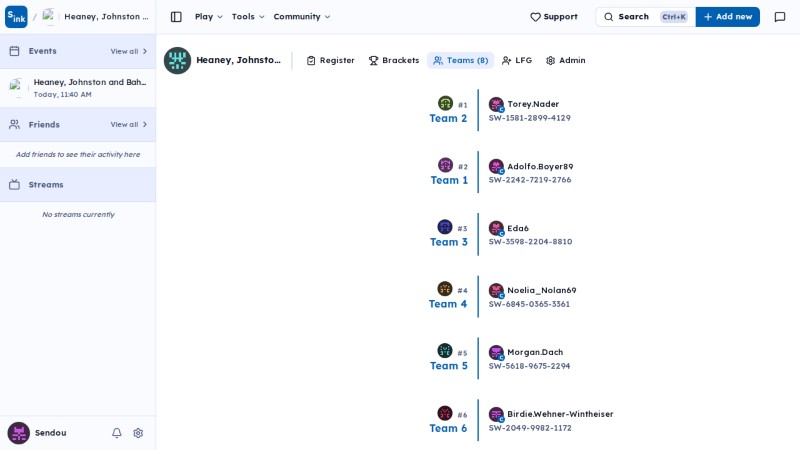Expand the Community menu
The width and height of the screenshot is (800, 450).
(302, 17)
